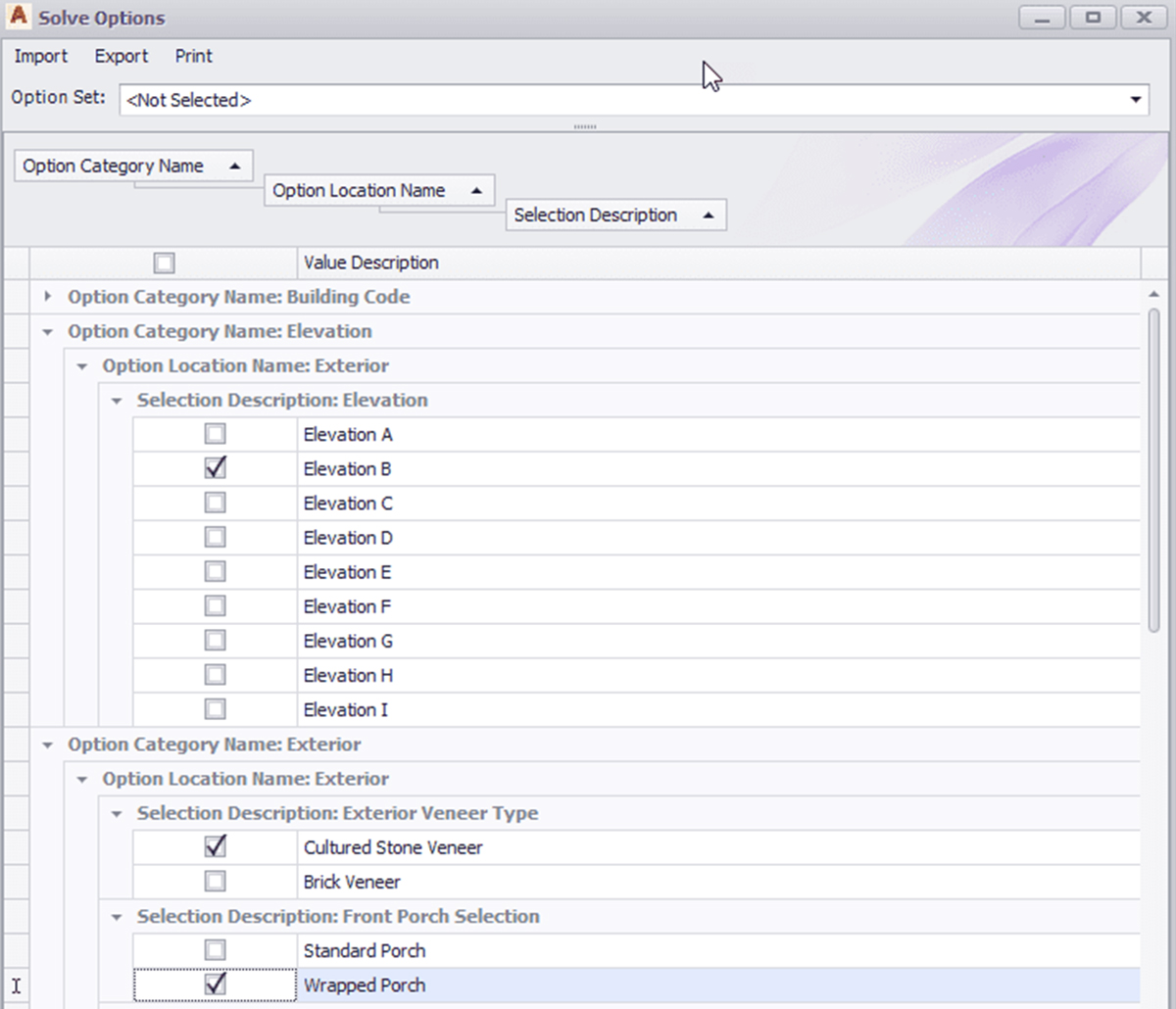Collapse the Front Porch Selection group
Viewport: 1176px width, 1009px height.
(116, 917)
